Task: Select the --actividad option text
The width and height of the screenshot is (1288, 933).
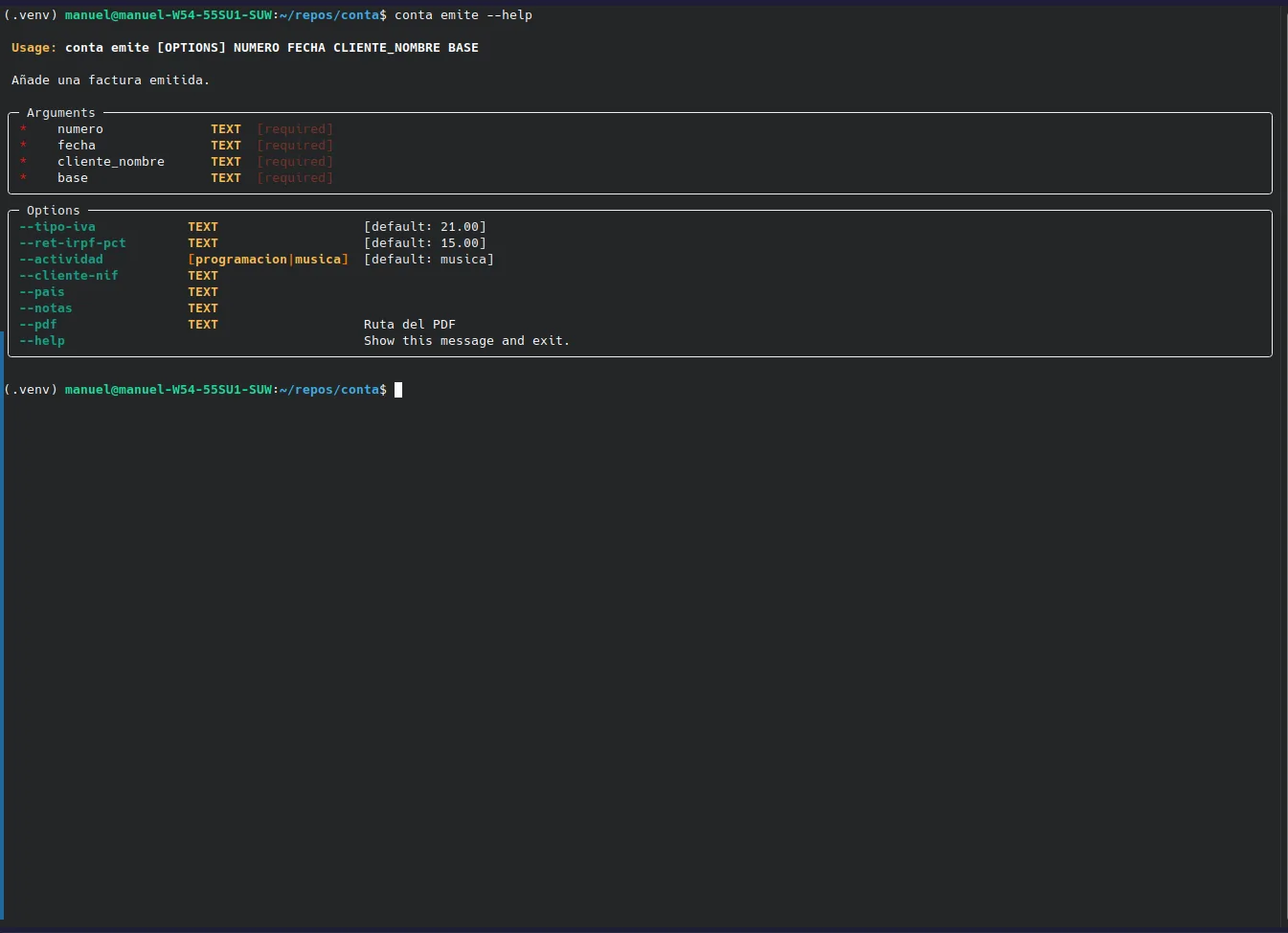Action: pos(60,259)
